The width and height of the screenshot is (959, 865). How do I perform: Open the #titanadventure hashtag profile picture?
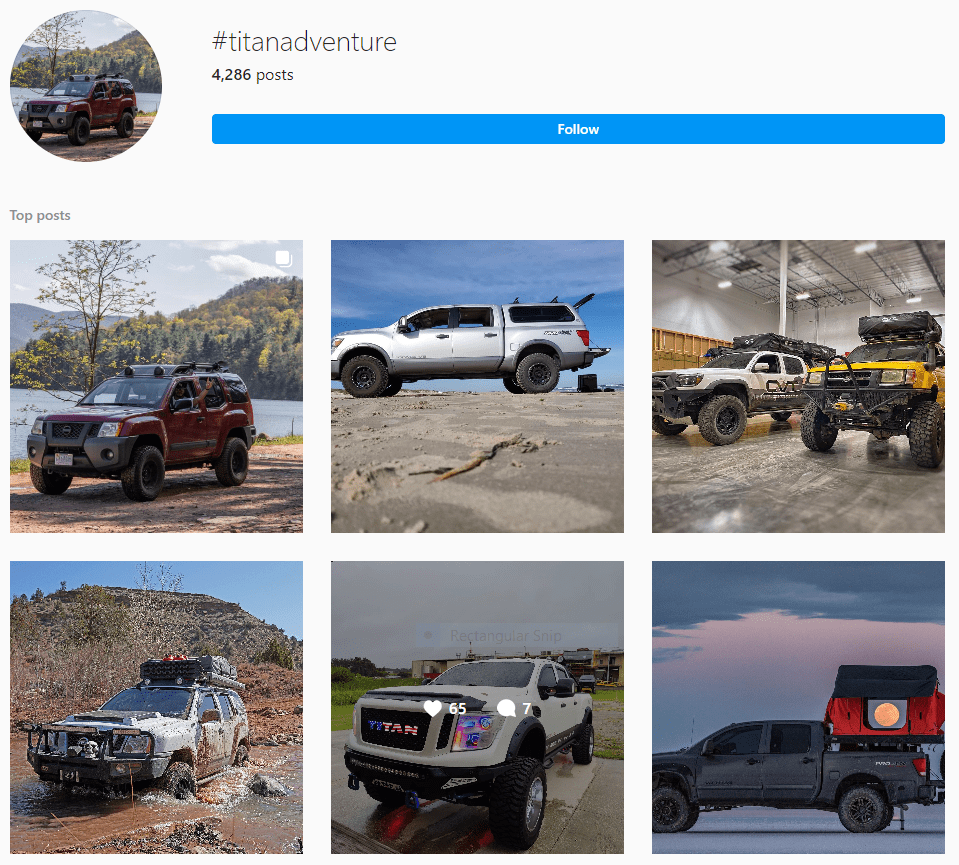86,86
